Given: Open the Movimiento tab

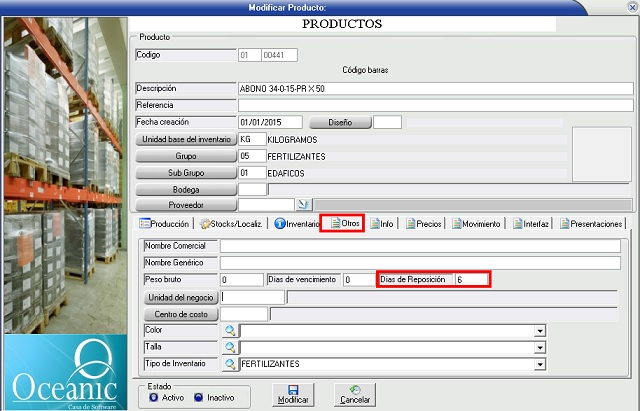Looking at the screenshot, I should tap(476, 224).
